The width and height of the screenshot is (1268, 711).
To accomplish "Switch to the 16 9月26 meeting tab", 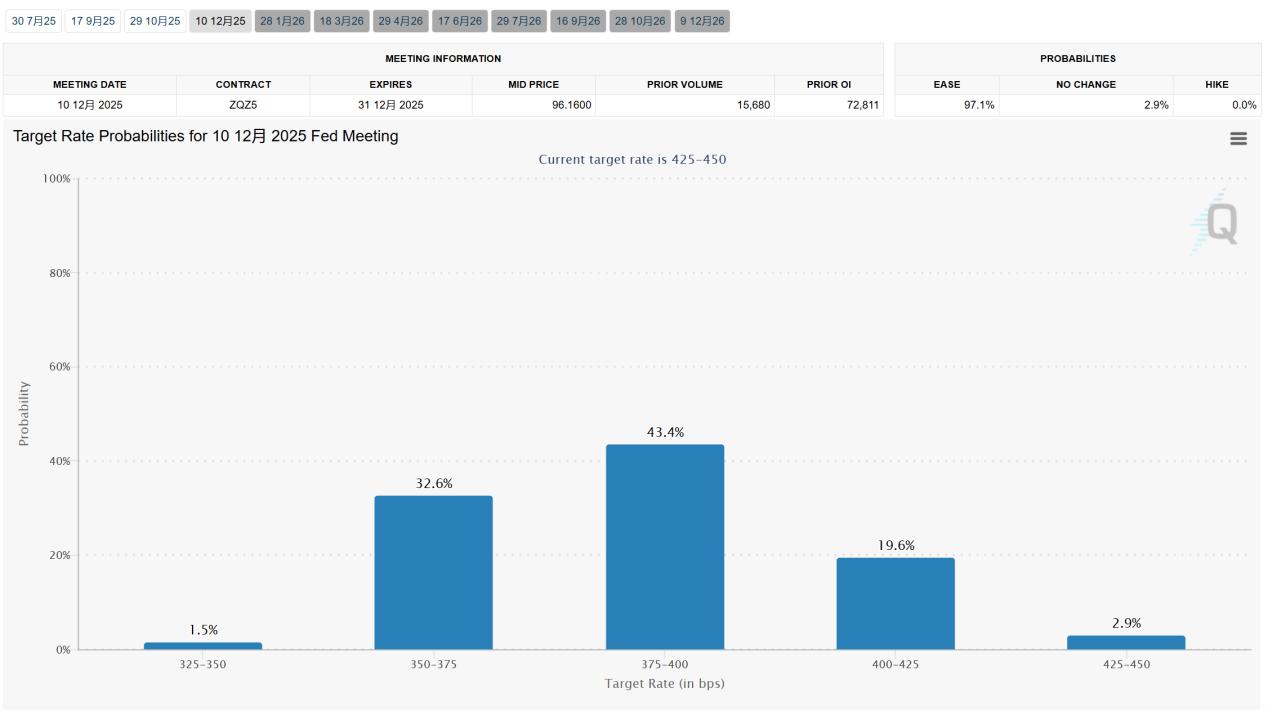I will tap(578, 21).
